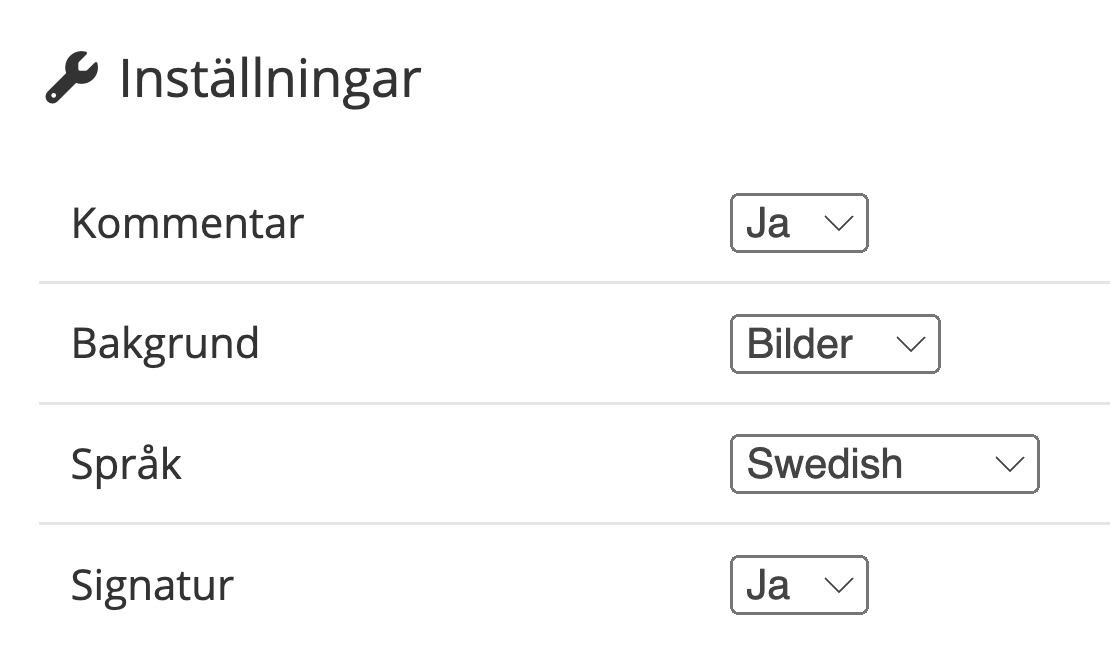The height and width of the screenshot is (666, 1110).
Task: Click the 'Ja' value in Signatur row
Action: coord(768,585)
